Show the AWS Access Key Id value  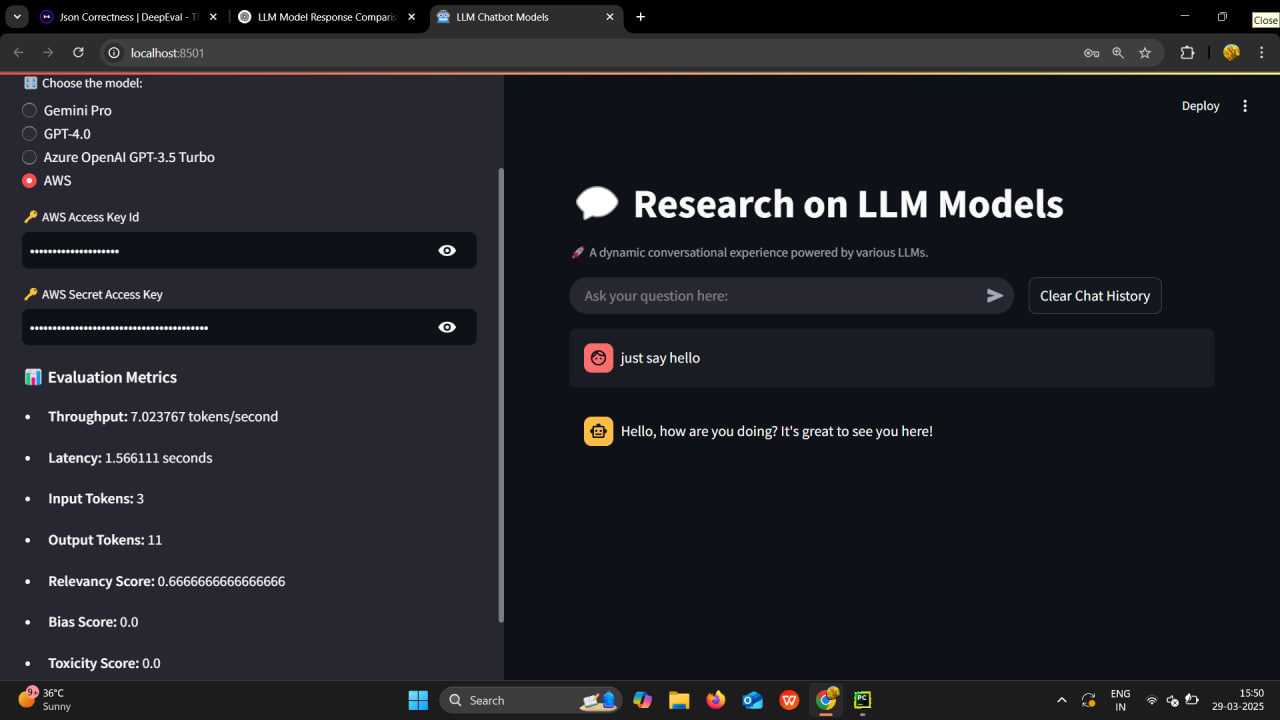(447, 250)
